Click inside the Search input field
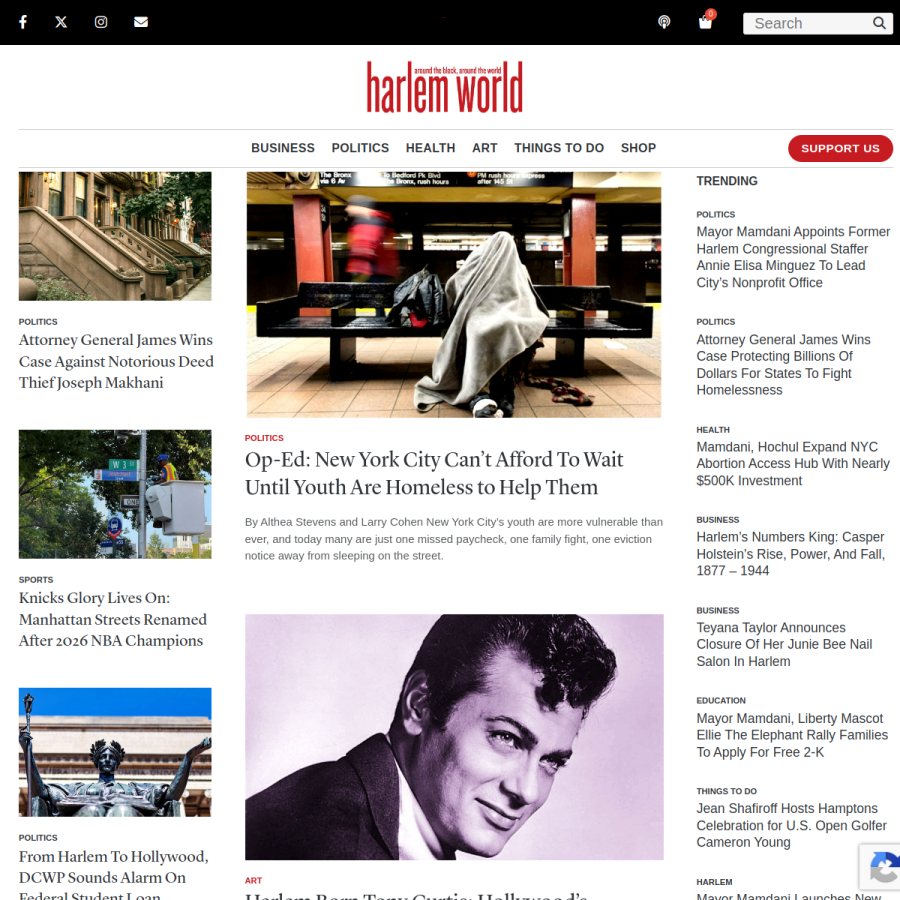Image resolution: width=900 pixels, height=900 pixels. (809, 24)
